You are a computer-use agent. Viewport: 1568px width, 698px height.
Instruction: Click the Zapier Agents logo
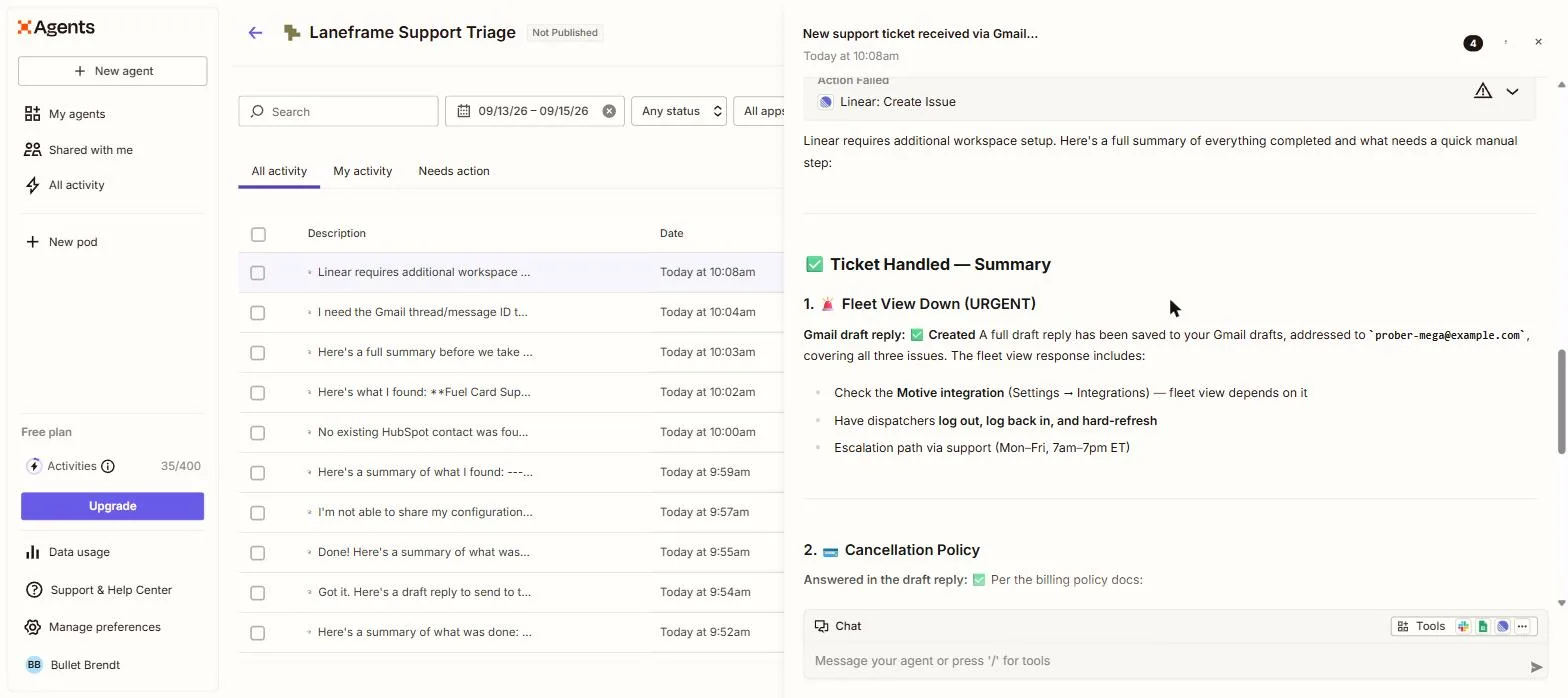(x=56, y=28)
